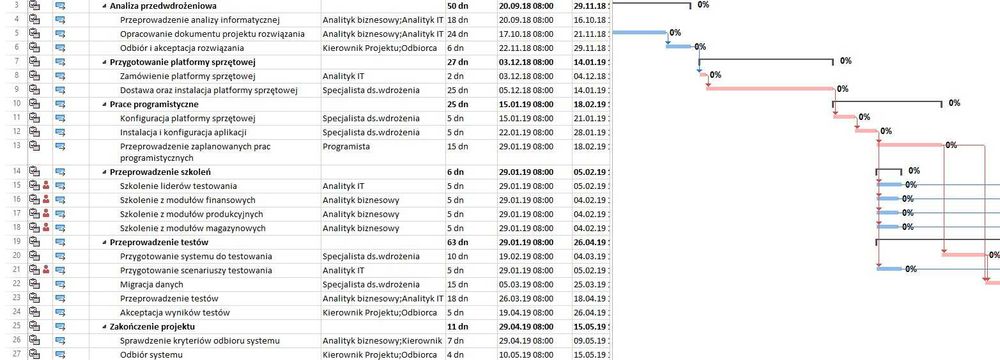Click task mode icon for Odbiór systemu
The width and height of the screenshot is (1000, 360).
pos(61,354)
